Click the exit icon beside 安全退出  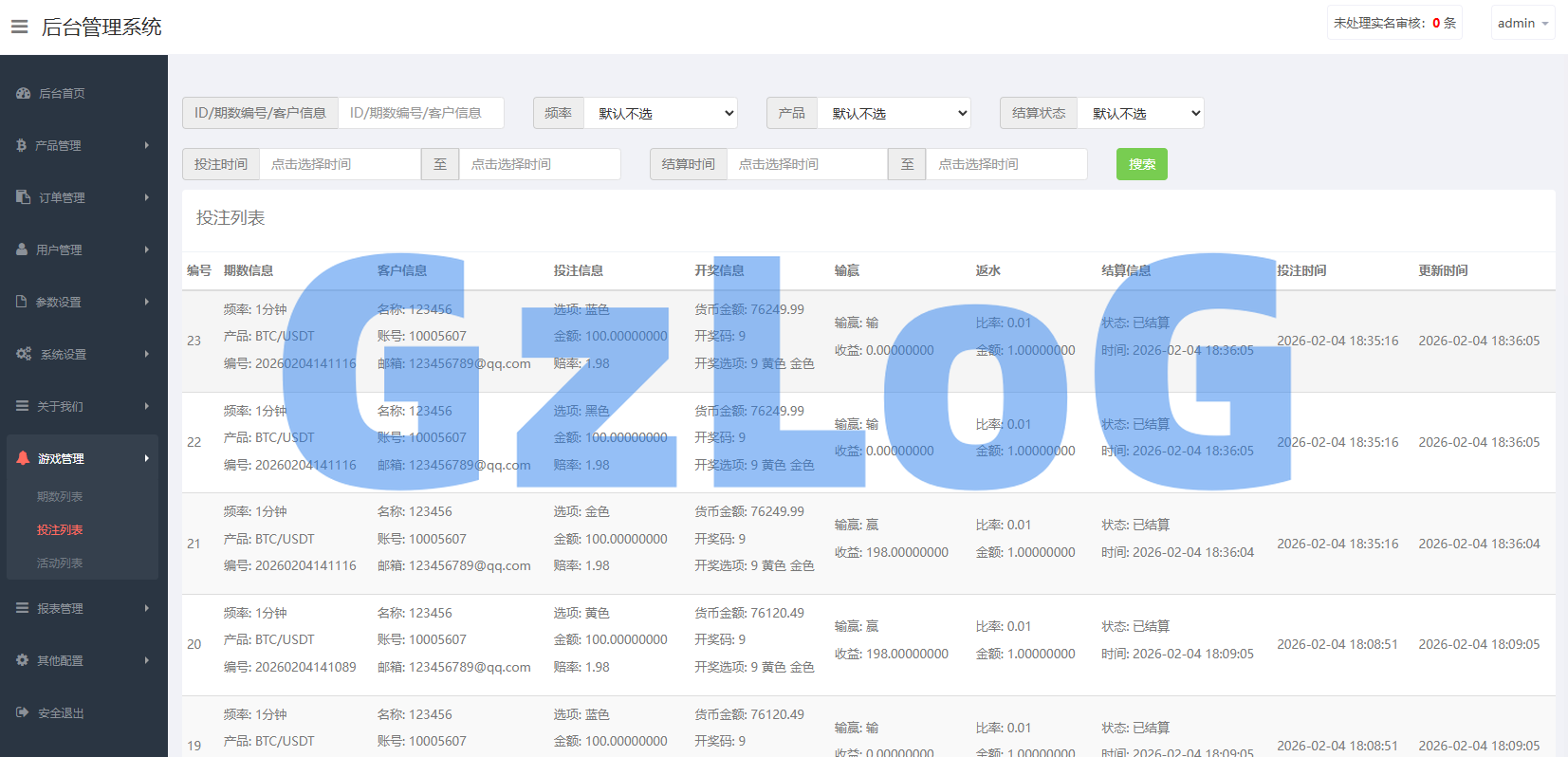pyautogui.click(x=23, y=712)
